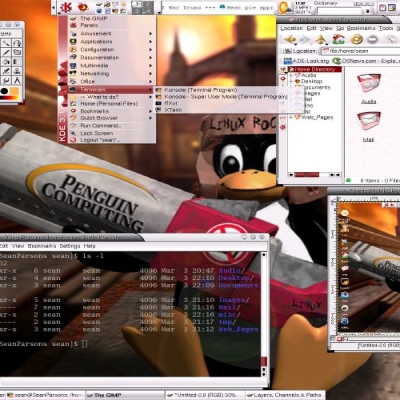
Task: Open the Quick Browser submenu
Action: tap(111, 118)
